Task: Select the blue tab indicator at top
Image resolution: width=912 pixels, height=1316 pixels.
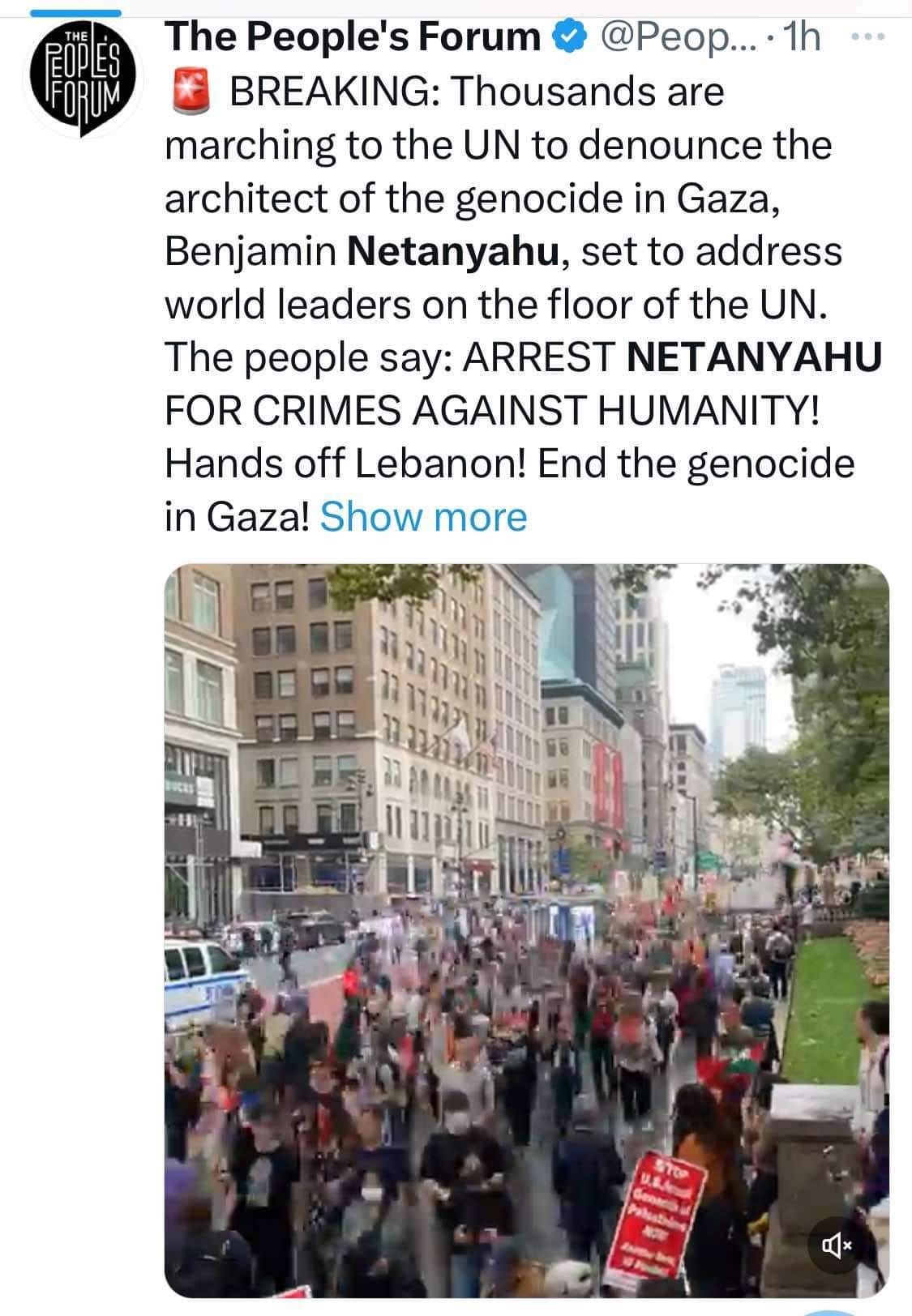Action: click(75, 14)
